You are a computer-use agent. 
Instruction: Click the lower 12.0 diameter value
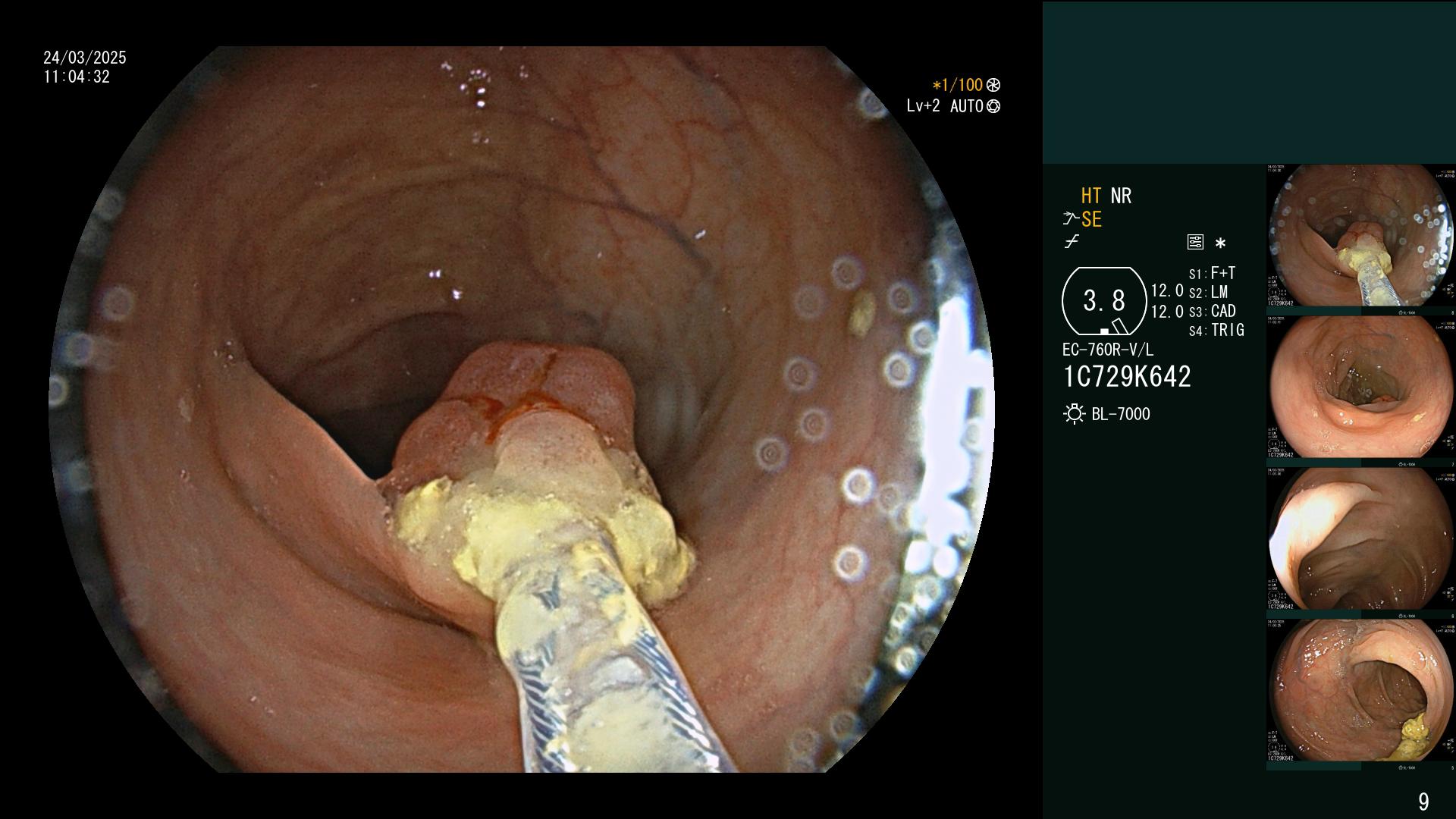(x=1167, y=312)
